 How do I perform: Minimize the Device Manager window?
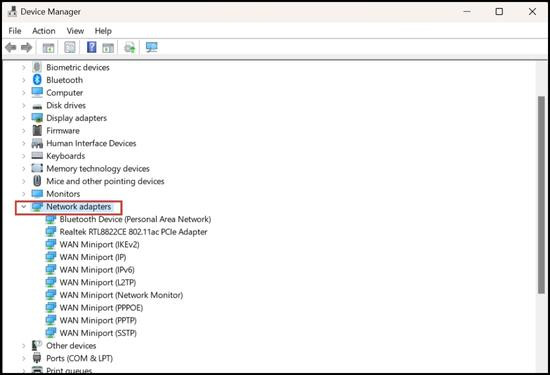467,12
